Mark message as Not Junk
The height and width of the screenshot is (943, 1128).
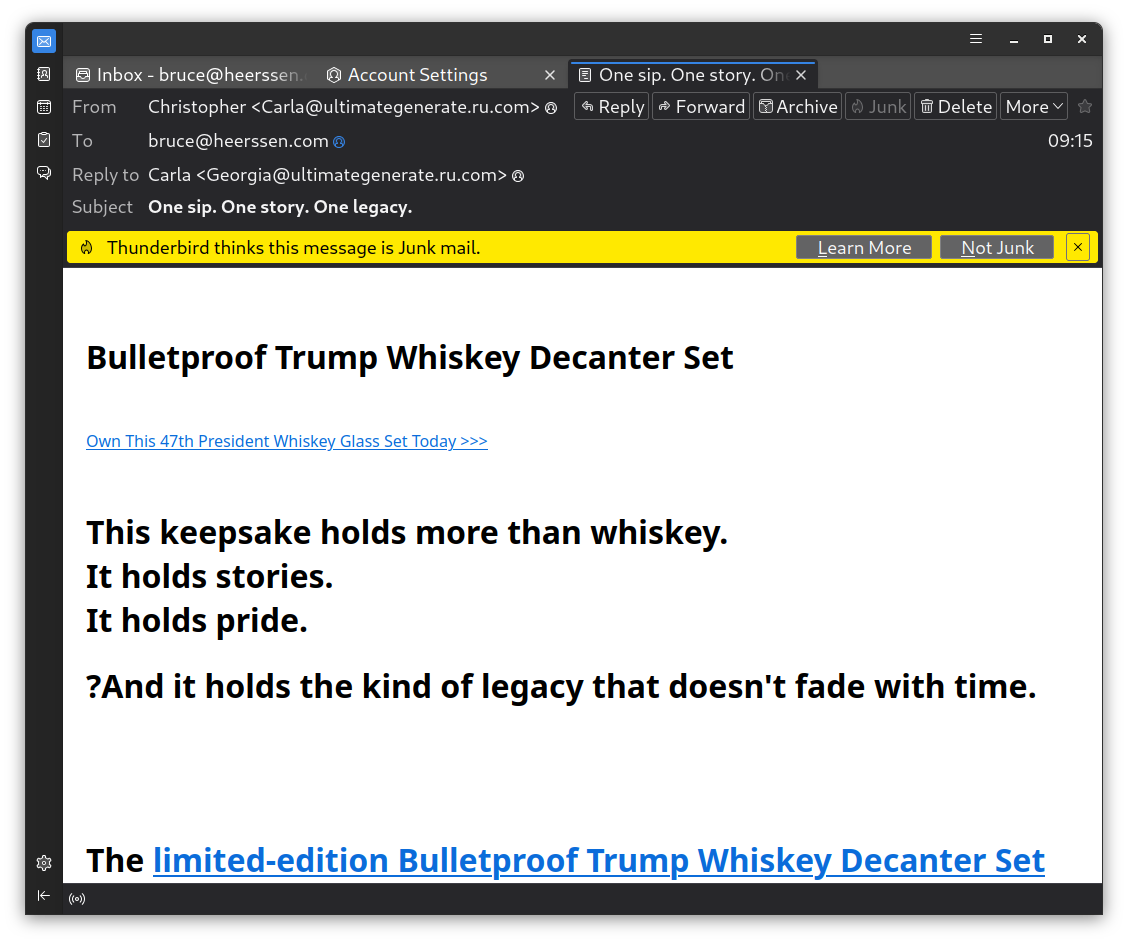[x=997, y=247]
